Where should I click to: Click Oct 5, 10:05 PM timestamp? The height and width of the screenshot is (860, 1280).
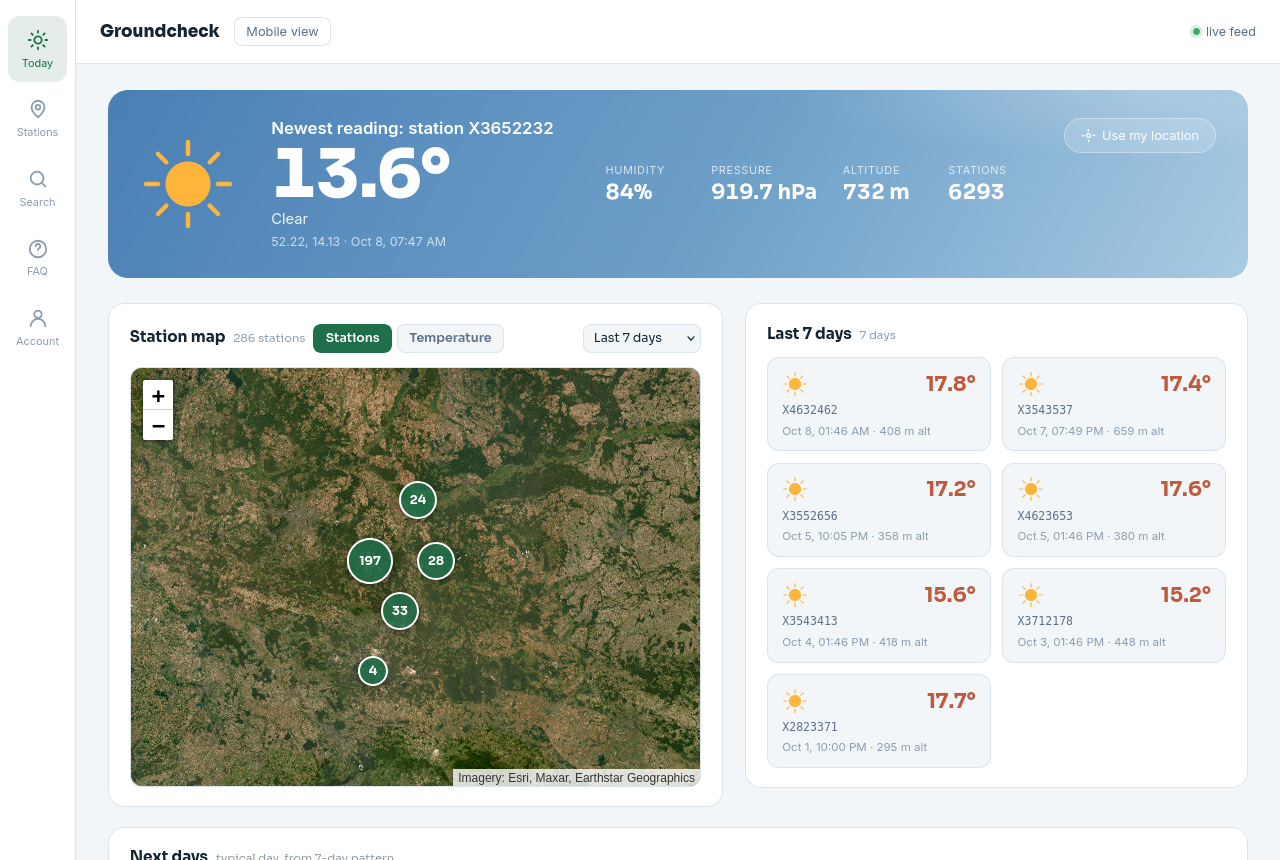[825, 536]
